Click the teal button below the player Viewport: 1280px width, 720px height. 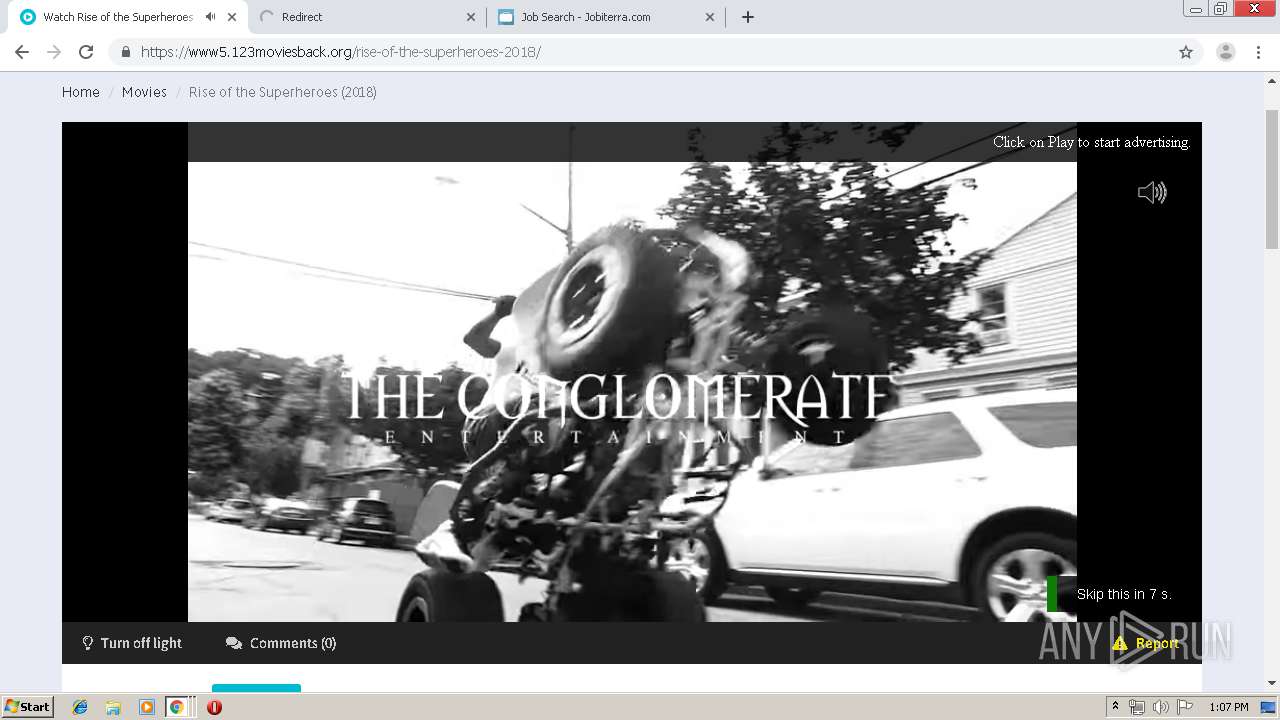[256, 688]
